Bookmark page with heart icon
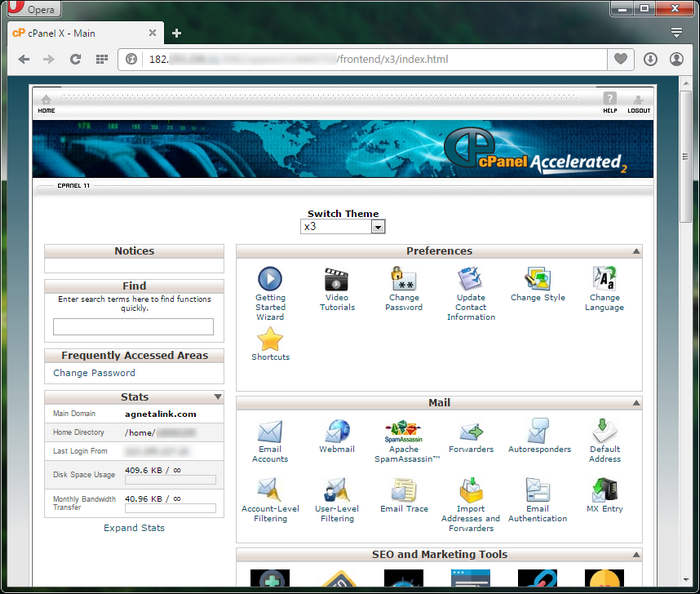This screenshot has width=700, height=594. click(x=621, y=58)
